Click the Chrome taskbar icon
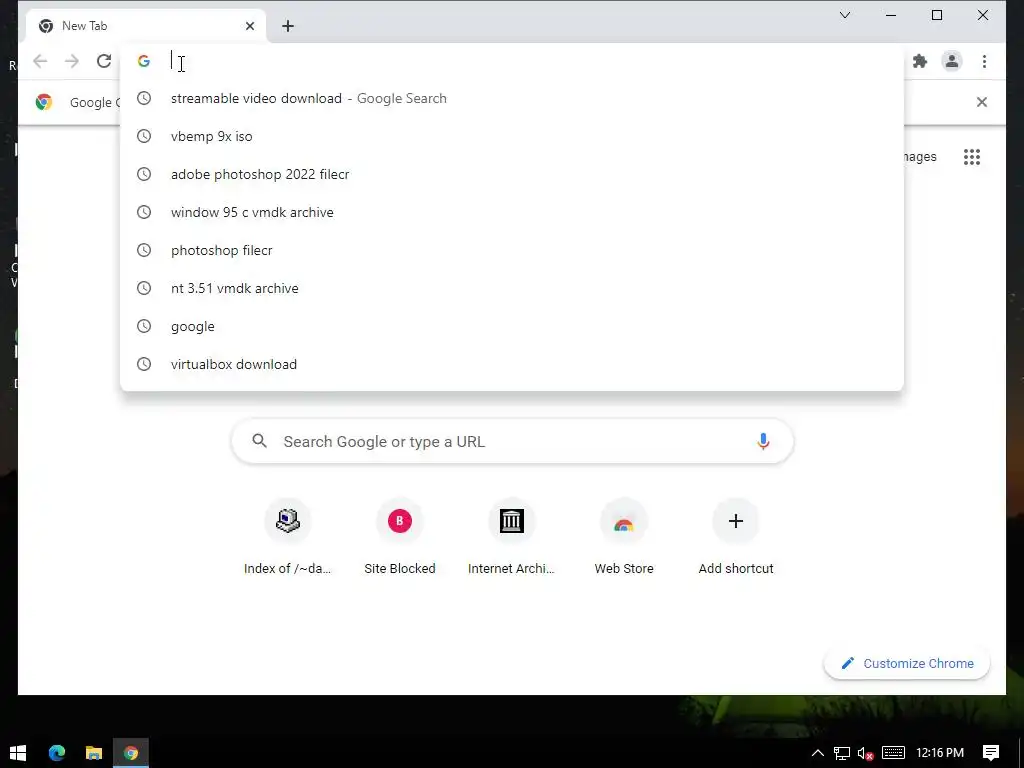The height and width of the screenshot is (768, 1024). [131, 753]
